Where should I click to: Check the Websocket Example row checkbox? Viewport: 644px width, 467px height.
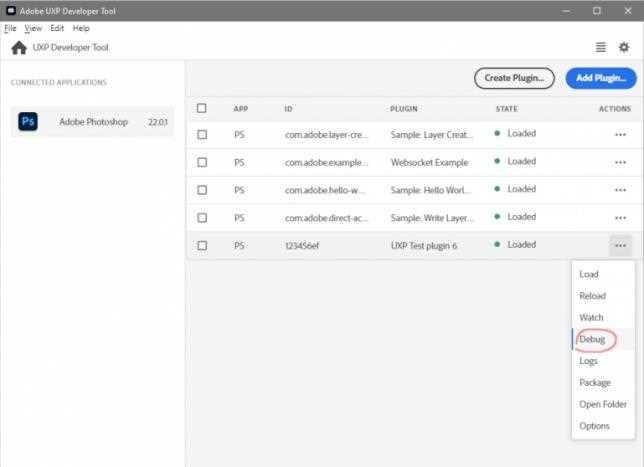[202, 162]
